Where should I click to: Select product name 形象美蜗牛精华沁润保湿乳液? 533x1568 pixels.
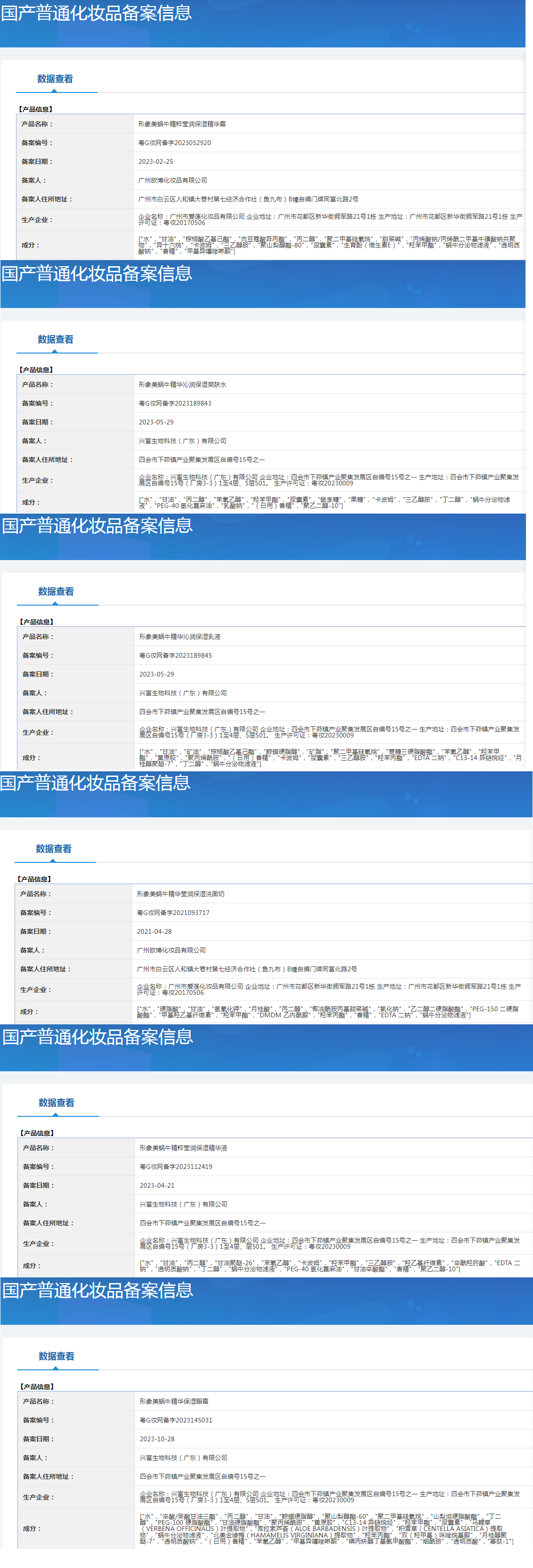[x=180, y=637]
